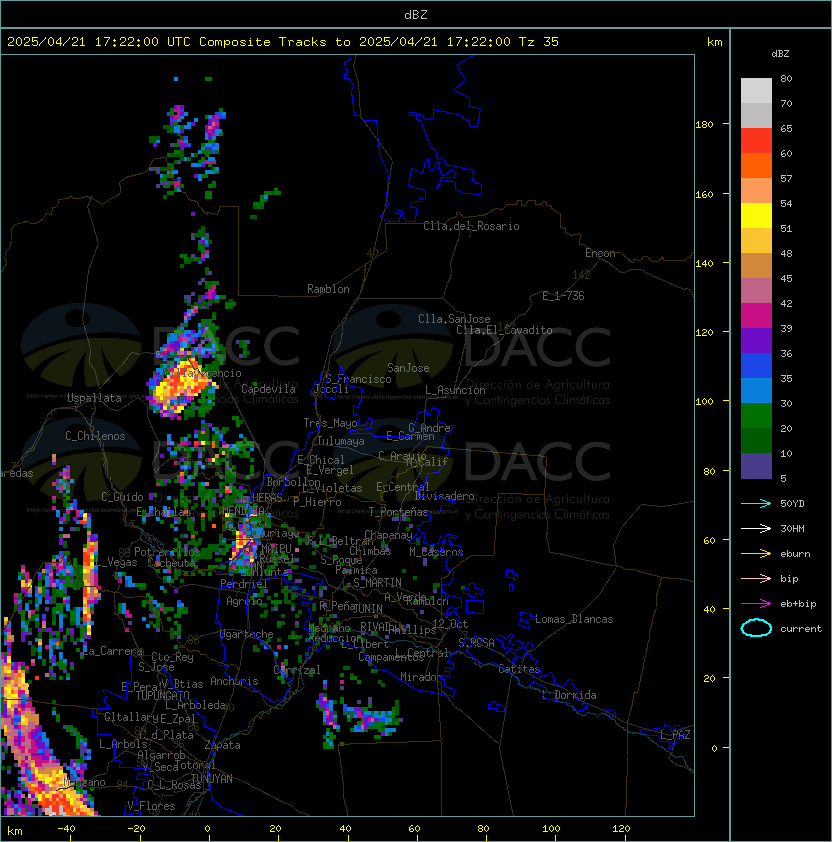Pick the bright yellow swatch below 54 label
832x842 pixels.
[x=756, y=216]
